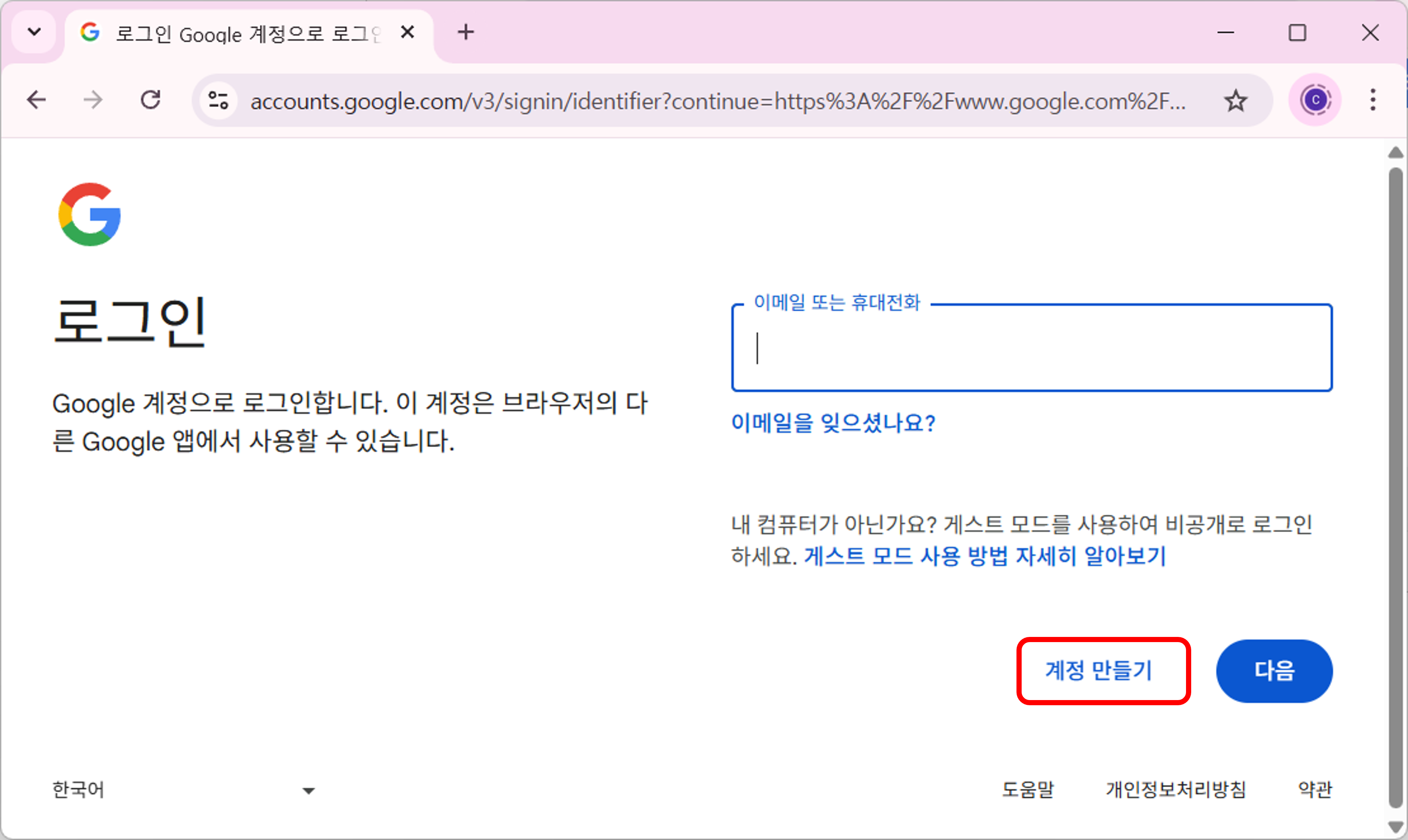Click the browser back arrow

pos(36,100)
